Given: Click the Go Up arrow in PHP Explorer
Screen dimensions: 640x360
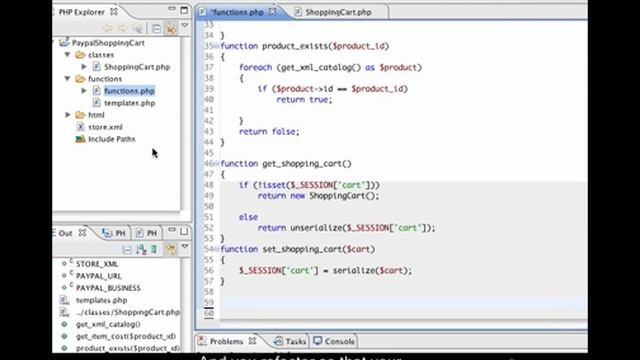Looking at the screenshot, I should (x=138, y=28).
